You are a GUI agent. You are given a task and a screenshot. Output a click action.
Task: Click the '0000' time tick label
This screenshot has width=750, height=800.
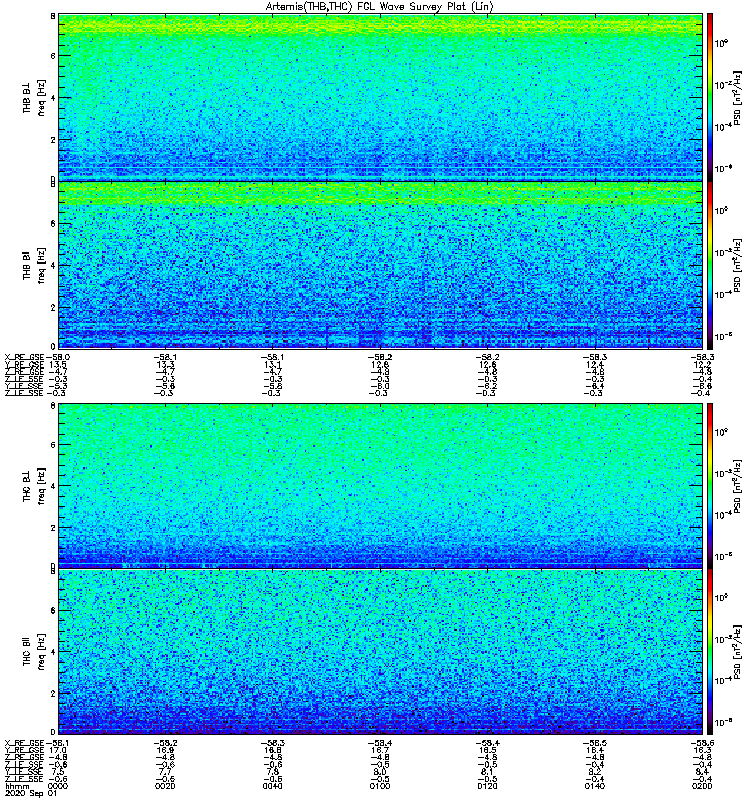pos(58,786)
